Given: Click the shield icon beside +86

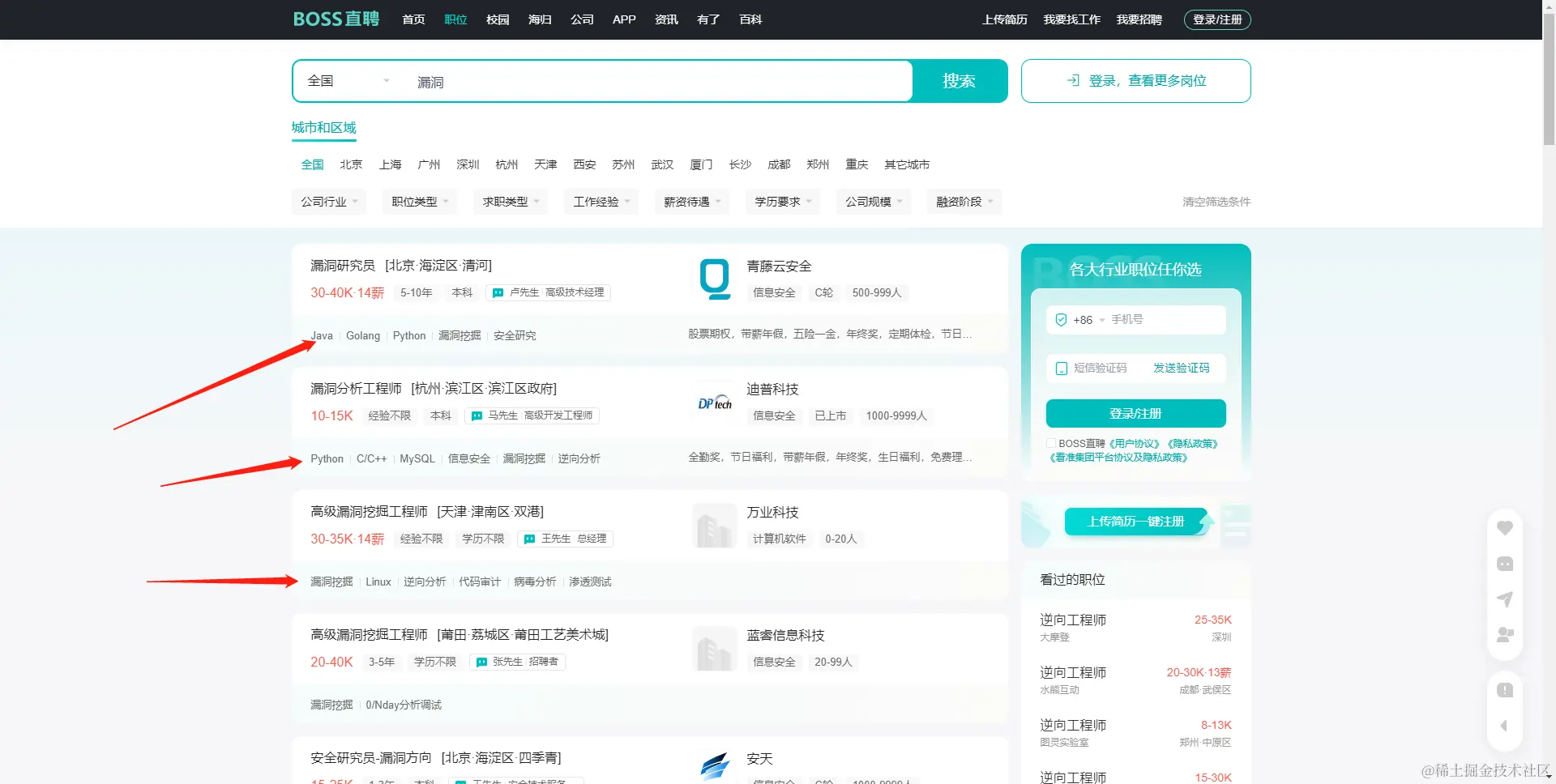Looking at the screenshot, I should pos(1061,320).
